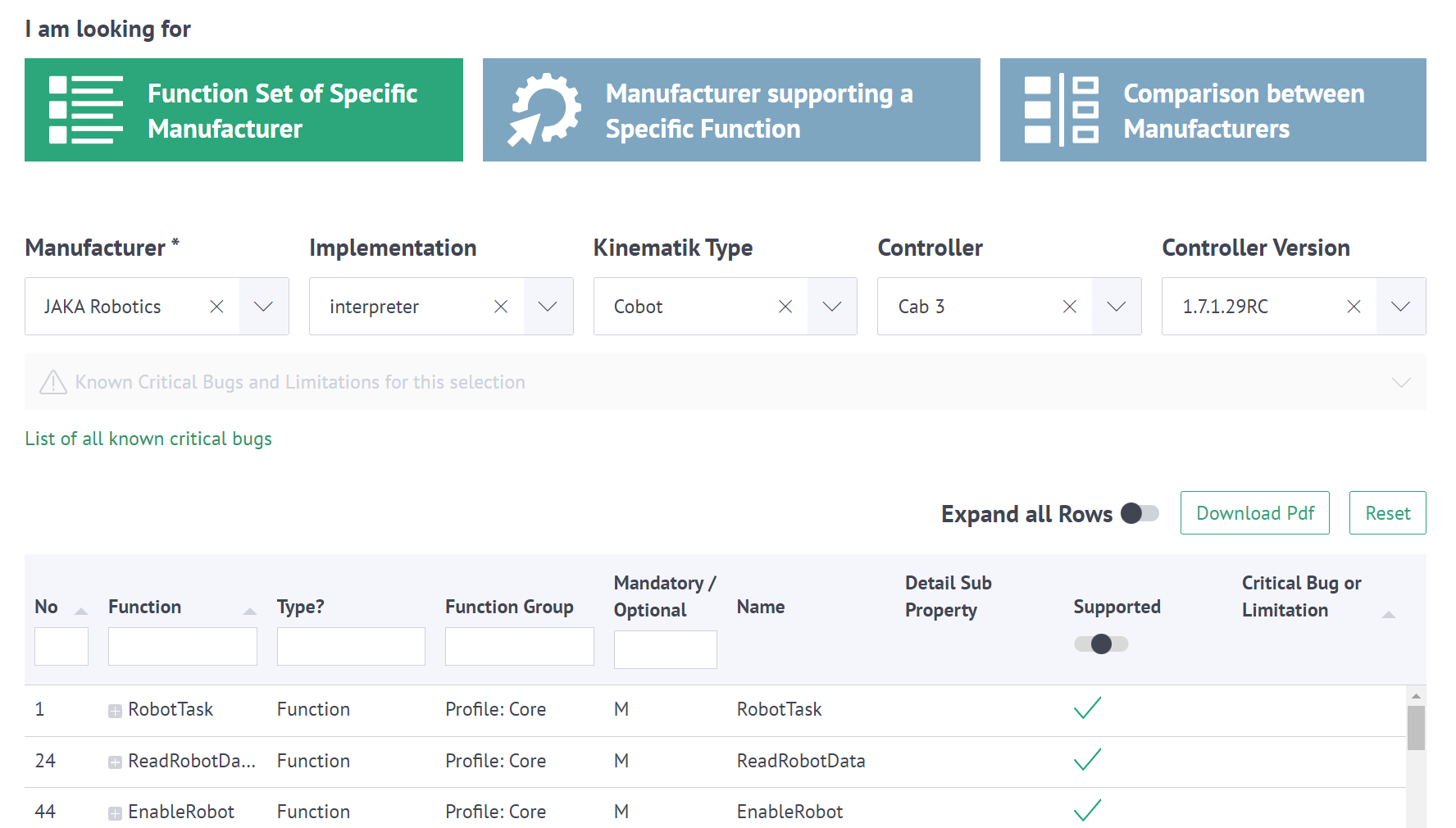Screen dimensions: 1456x828
Task: Sort by the No column arrow
Action: click(81, 611)
